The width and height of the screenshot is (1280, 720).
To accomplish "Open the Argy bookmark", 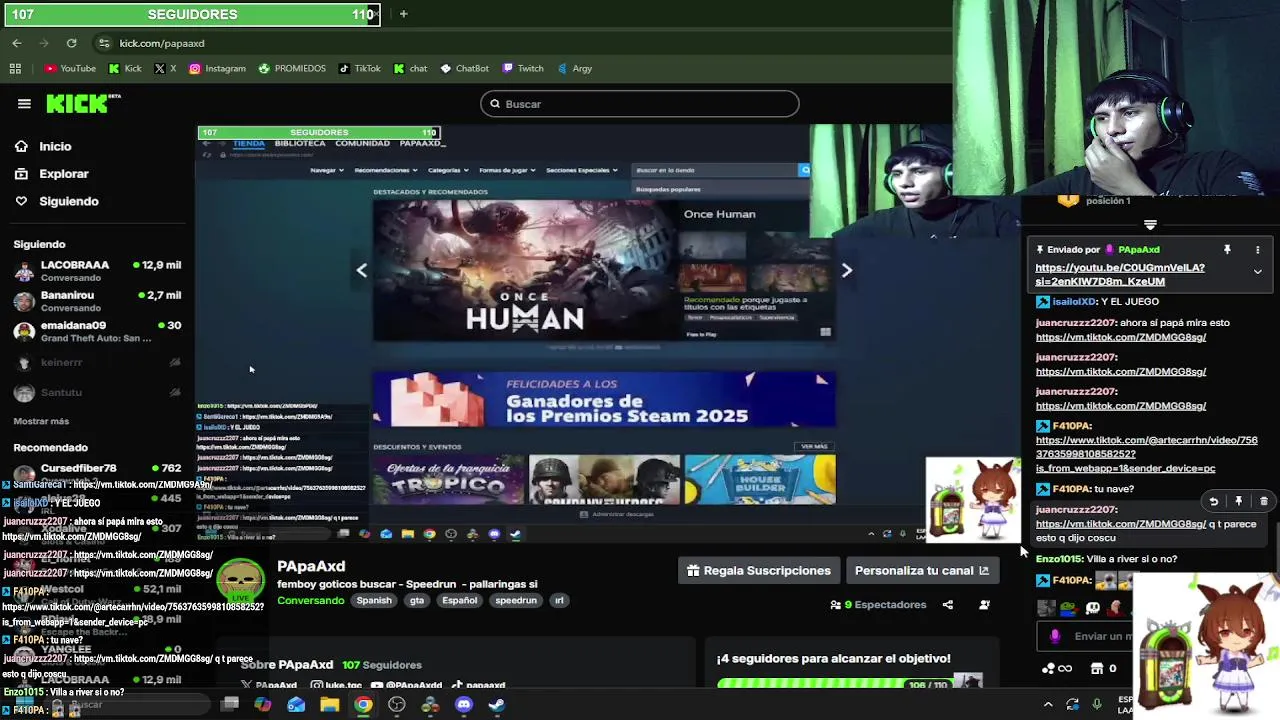I will [x=574, y=68].
